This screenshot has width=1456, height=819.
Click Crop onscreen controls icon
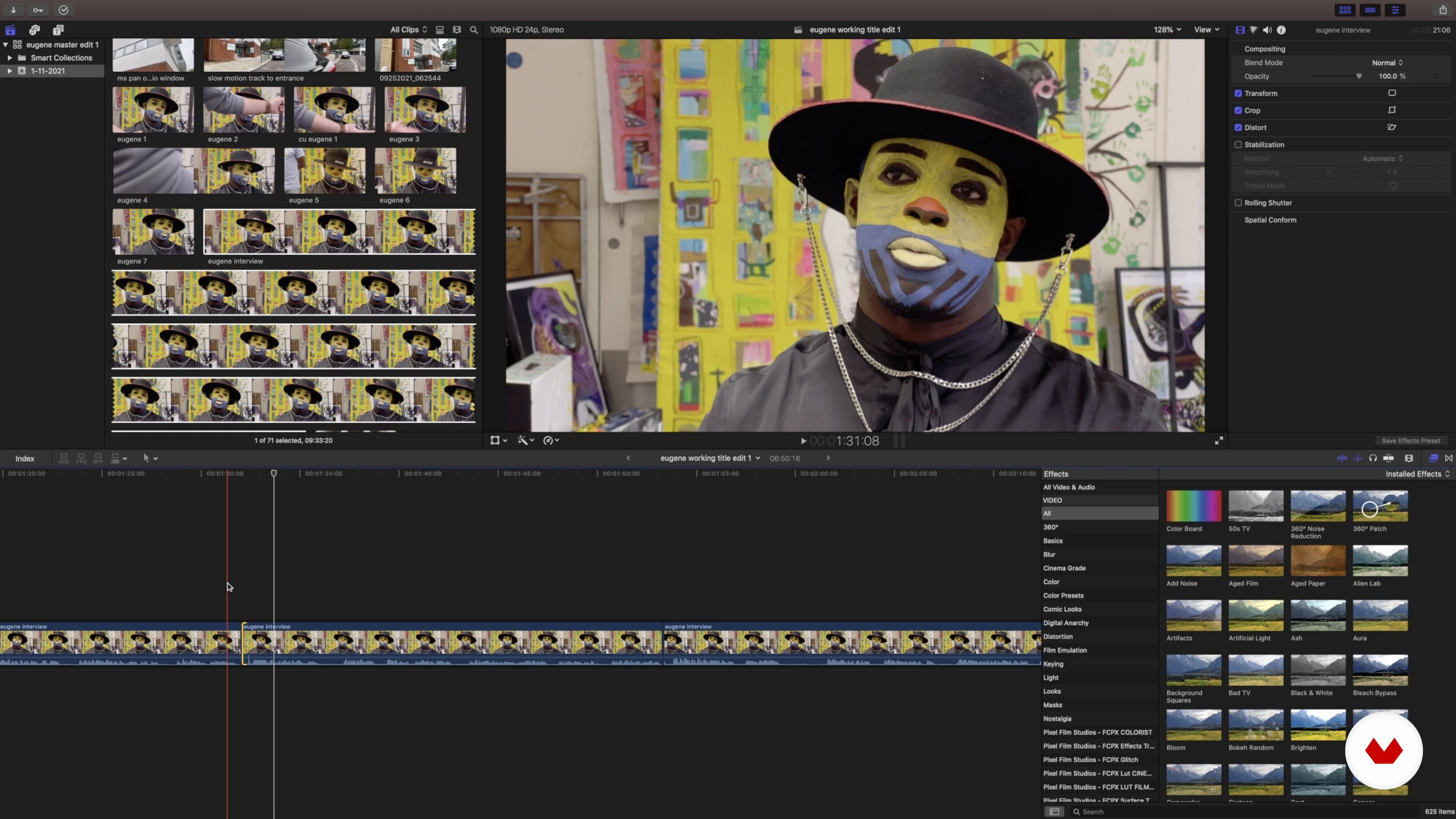[x=1392, y=110]
